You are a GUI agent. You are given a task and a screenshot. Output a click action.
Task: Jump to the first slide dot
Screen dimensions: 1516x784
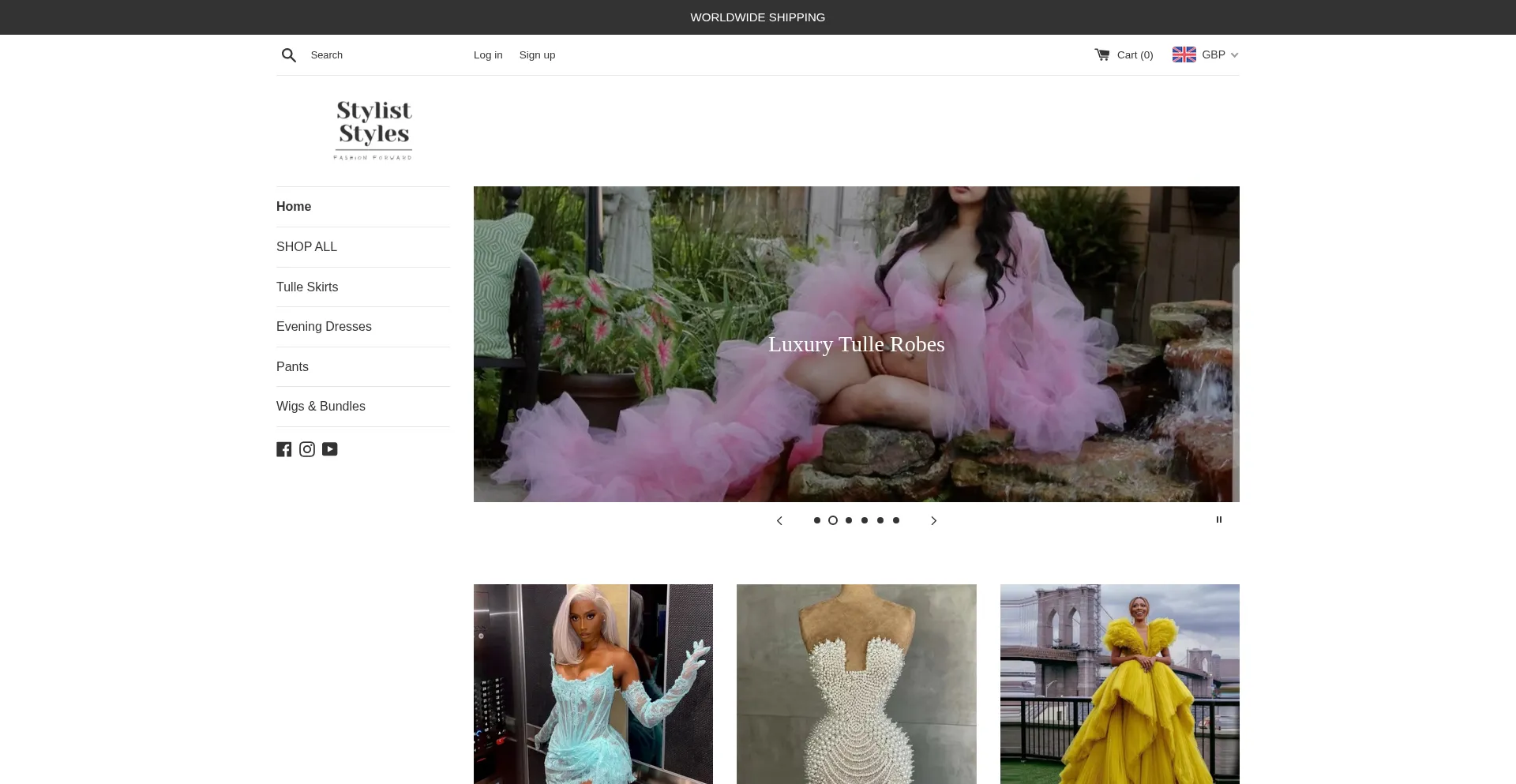817,520
